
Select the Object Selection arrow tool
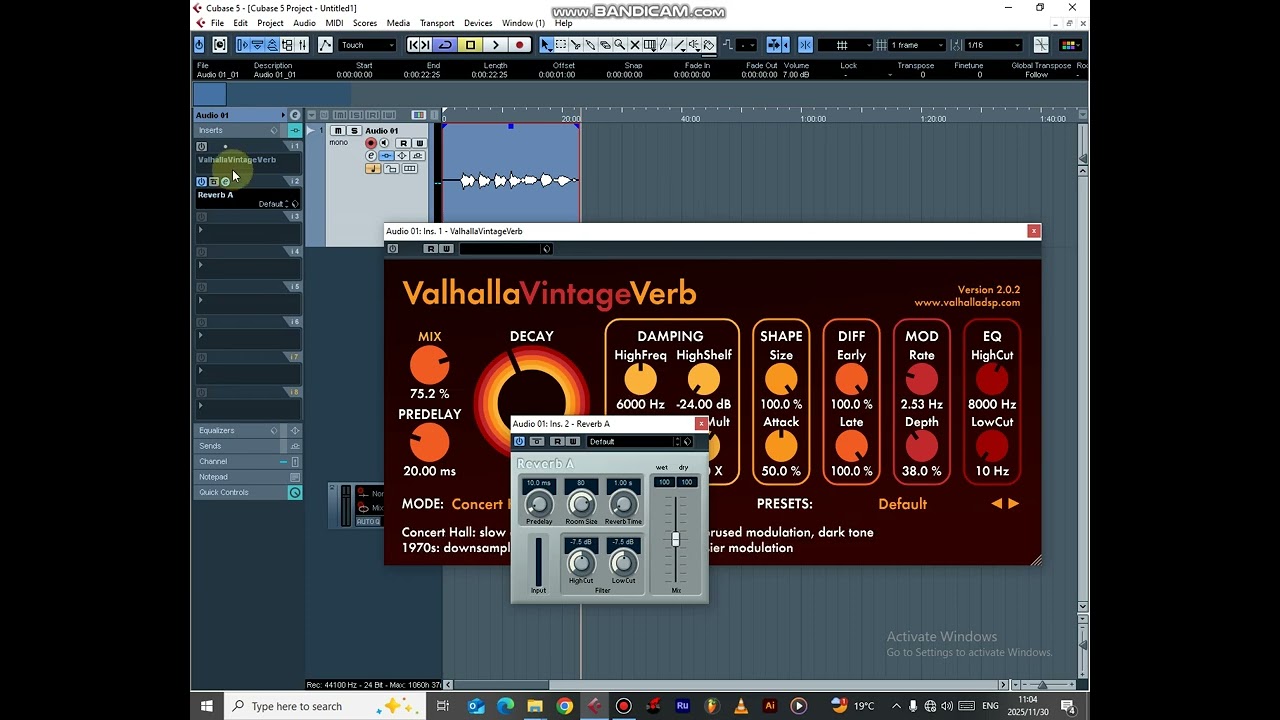[x=546, y=45]
